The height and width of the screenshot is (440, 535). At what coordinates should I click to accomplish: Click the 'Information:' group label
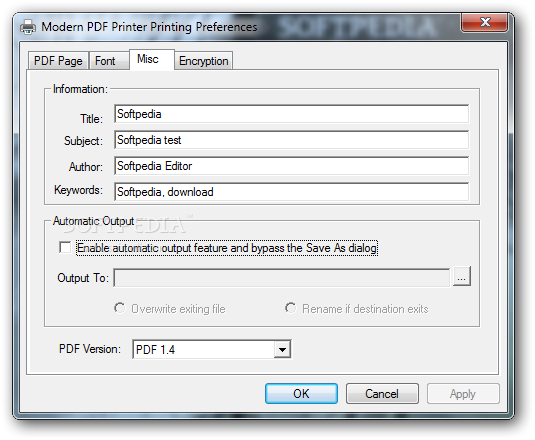[80, 89]
